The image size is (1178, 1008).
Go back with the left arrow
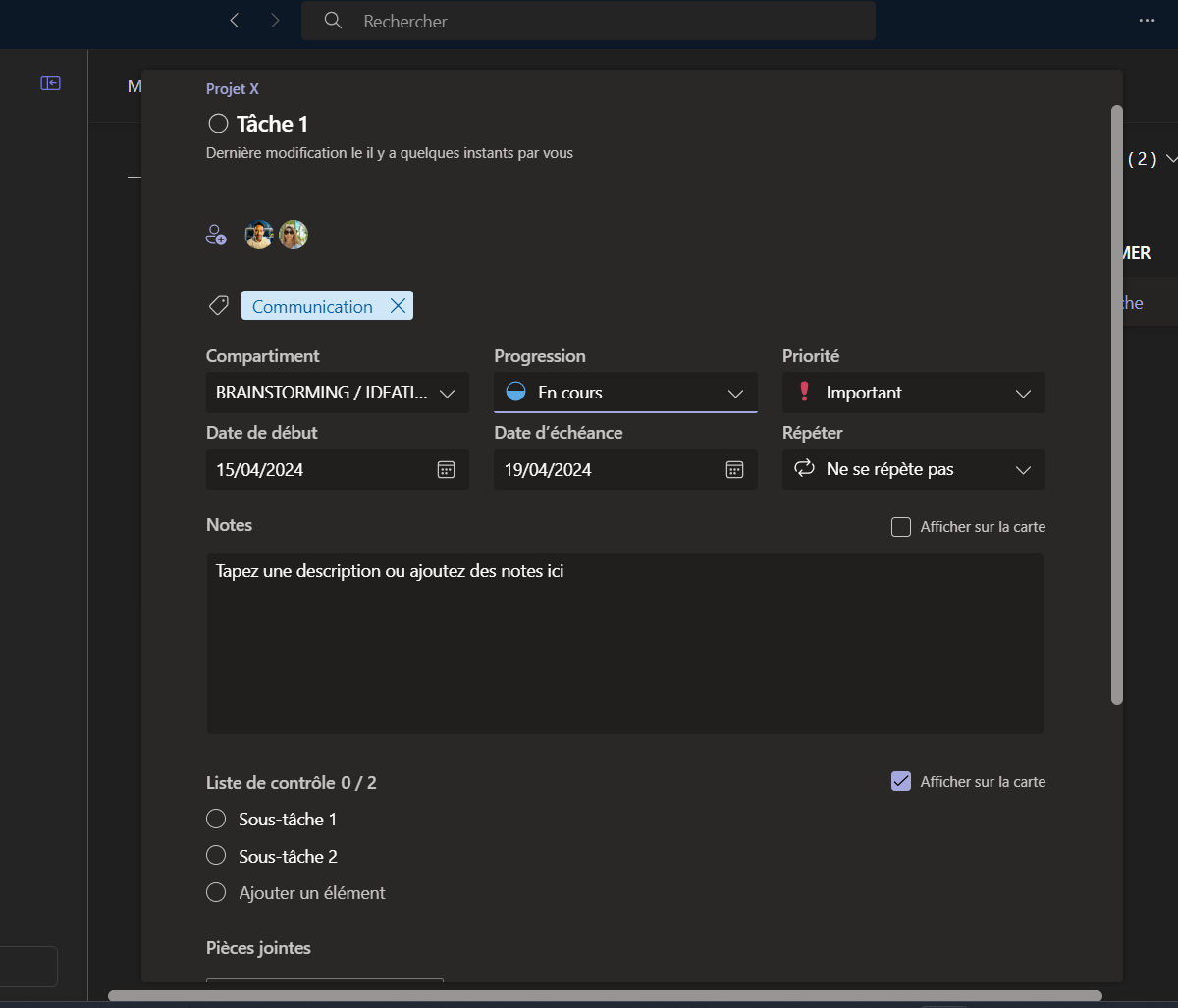[x=234, y=21]
